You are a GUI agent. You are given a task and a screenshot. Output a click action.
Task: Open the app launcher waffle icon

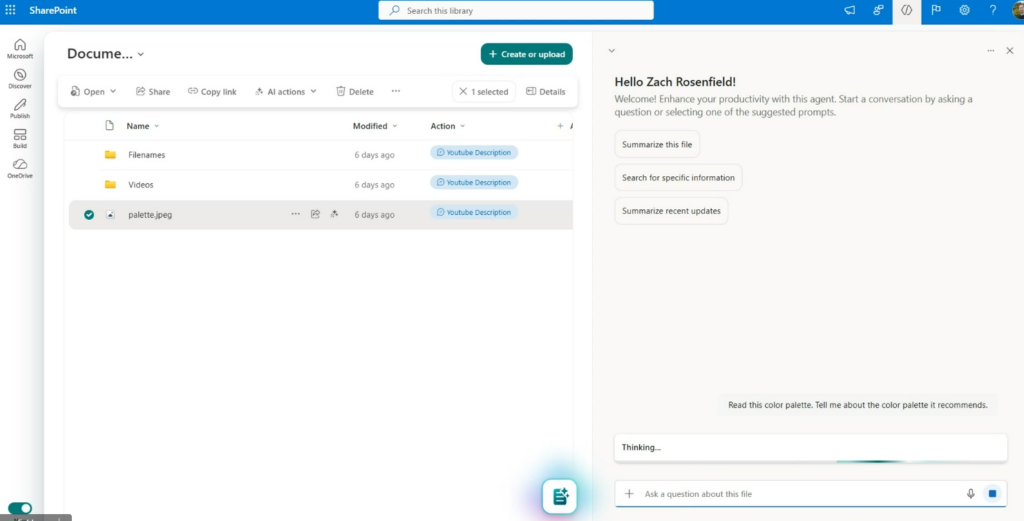(x=11, y=10)
